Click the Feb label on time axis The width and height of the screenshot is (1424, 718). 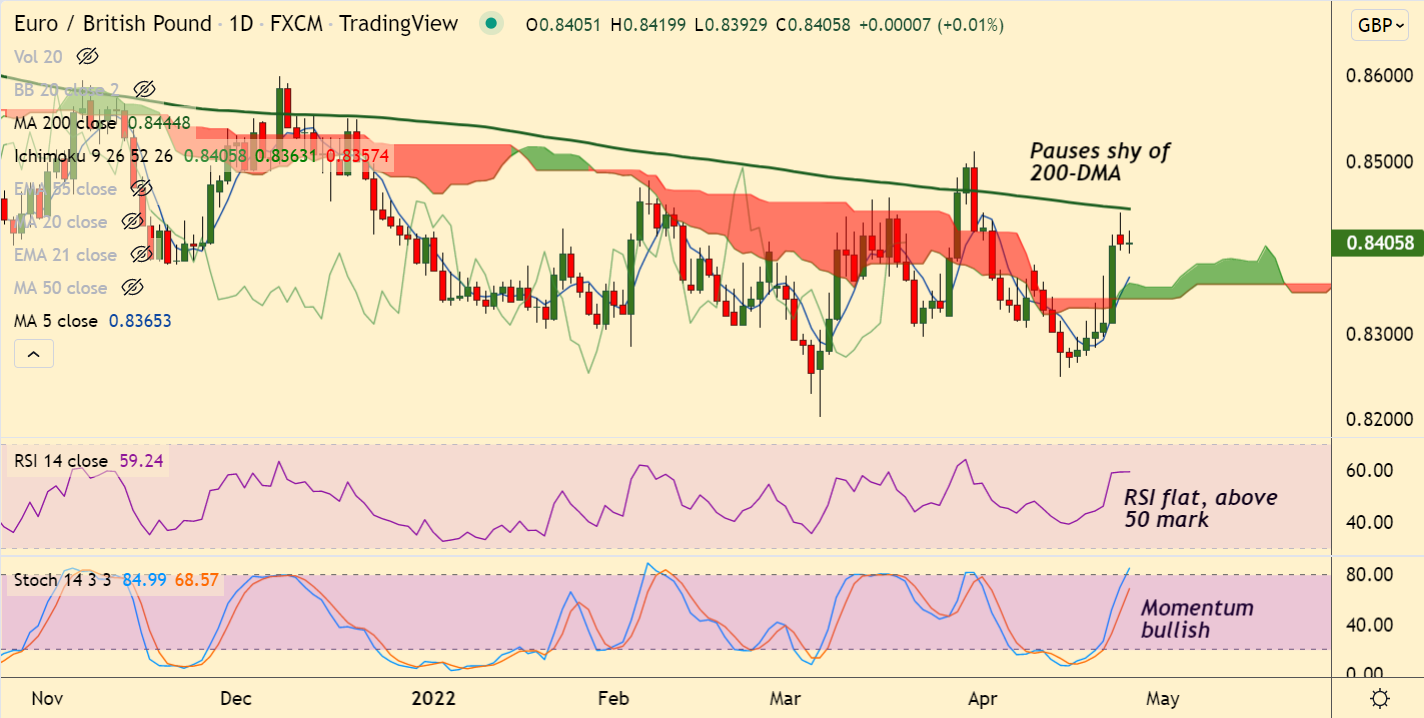tap(612, 697)
